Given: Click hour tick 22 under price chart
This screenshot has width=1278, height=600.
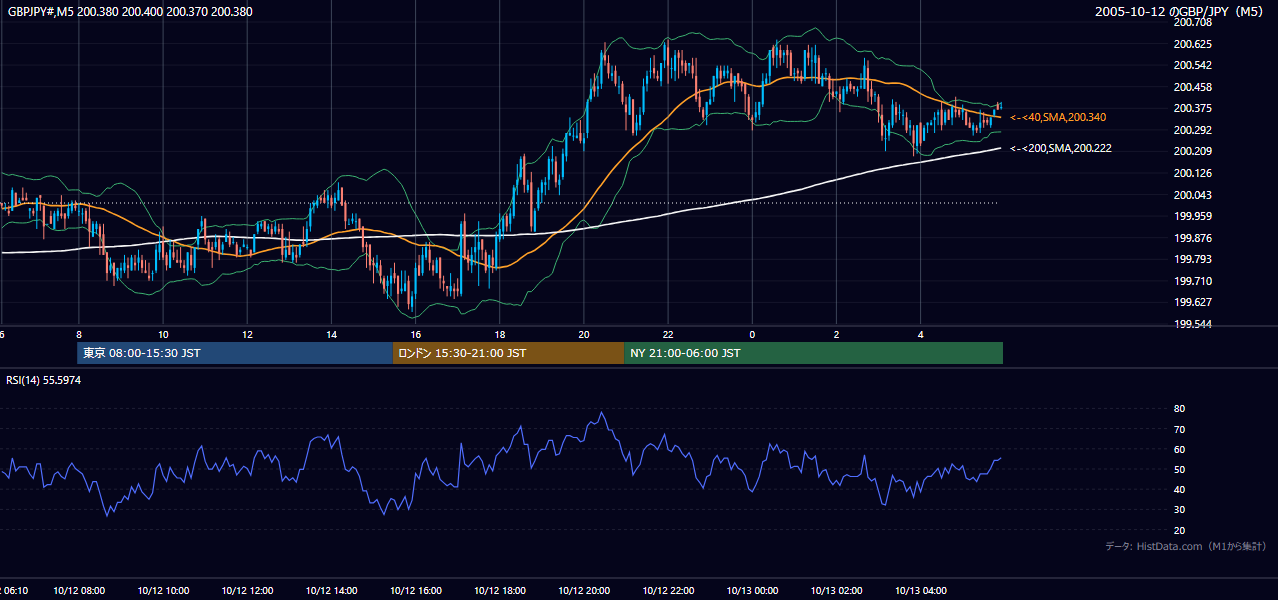Looking at the screenshot, I should click(x=668, y=335).
